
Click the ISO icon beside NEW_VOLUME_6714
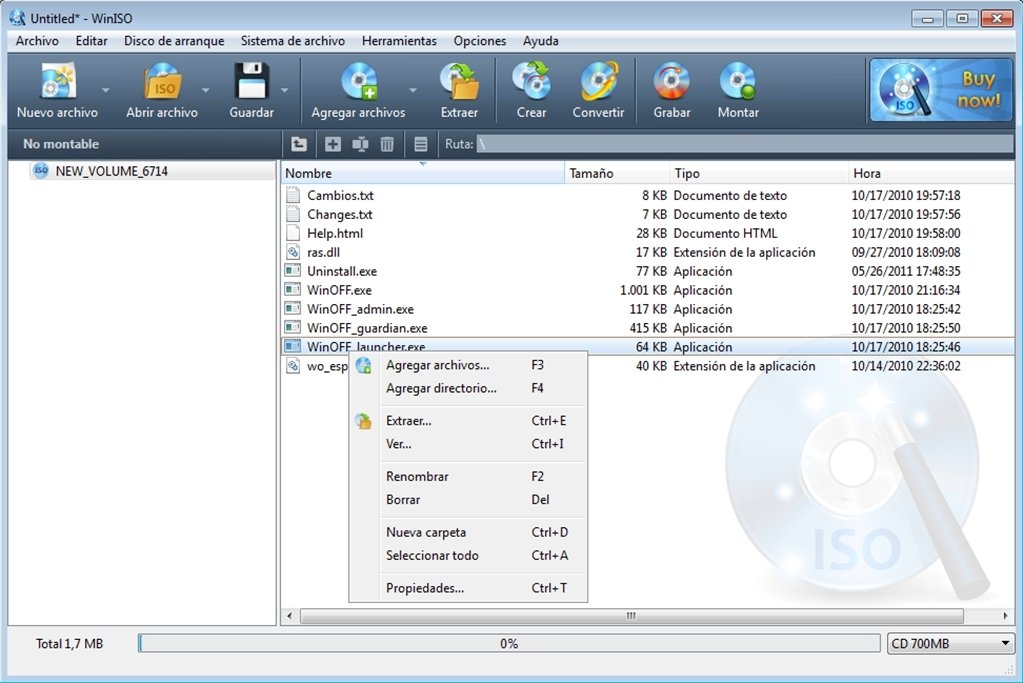[x=40, y=171]
